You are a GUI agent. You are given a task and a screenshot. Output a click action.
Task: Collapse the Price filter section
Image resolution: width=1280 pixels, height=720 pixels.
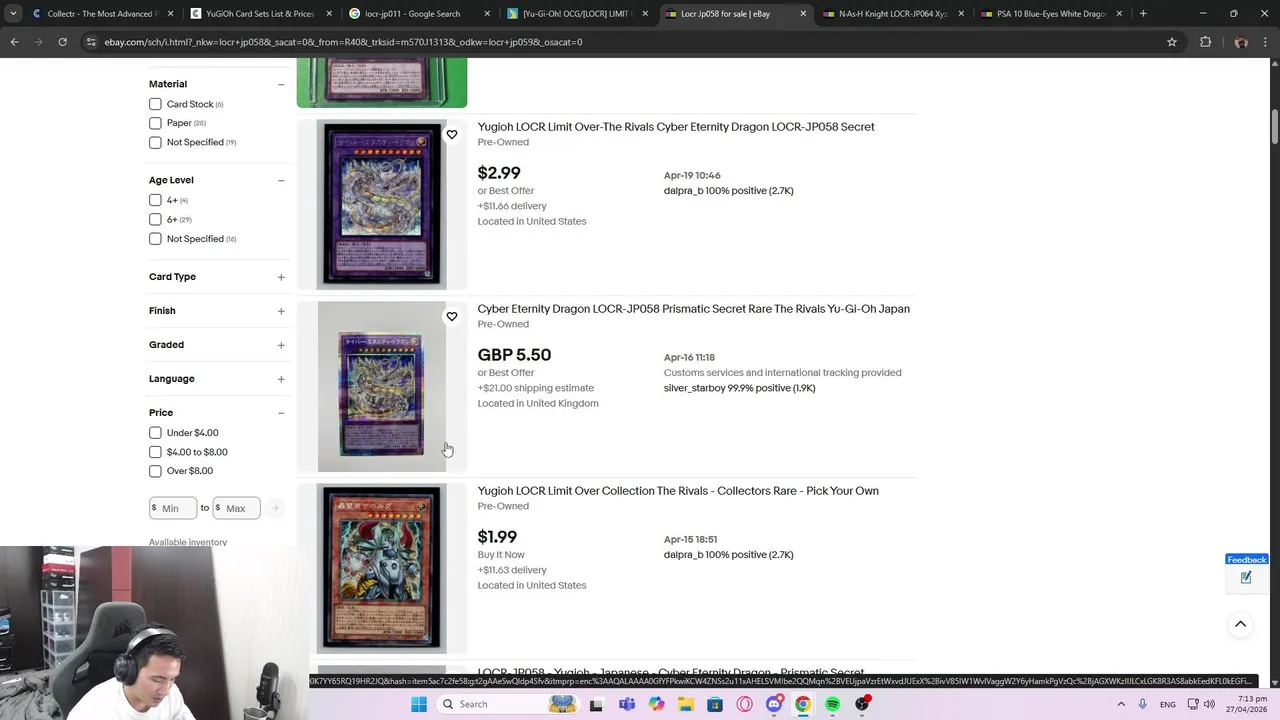point(281,413)
